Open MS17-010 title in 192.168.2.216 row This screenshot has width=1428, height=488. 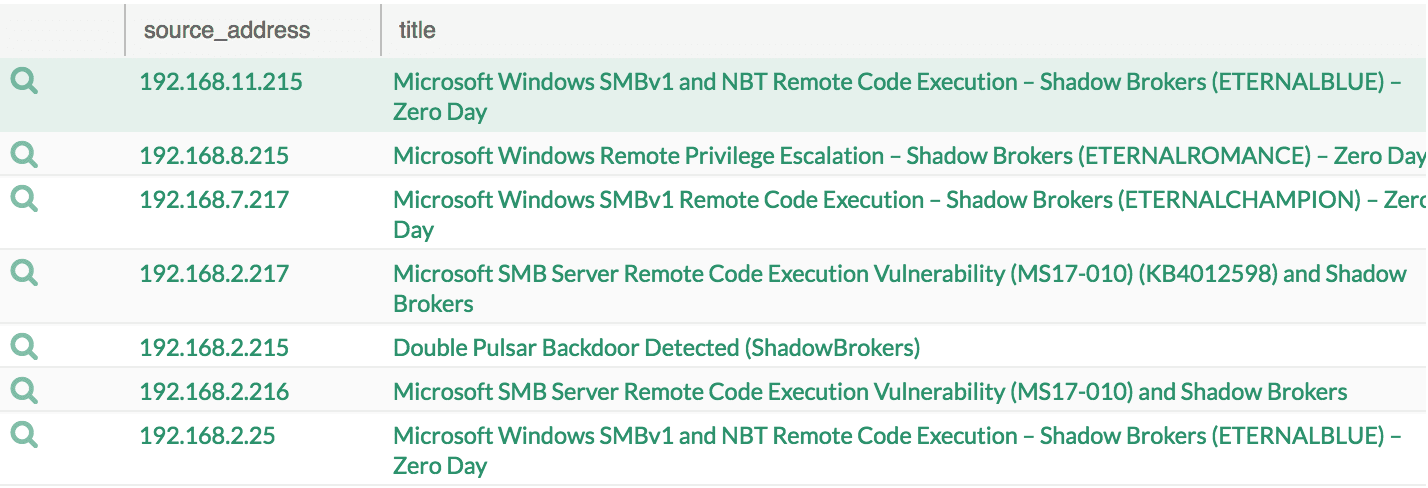870,392
